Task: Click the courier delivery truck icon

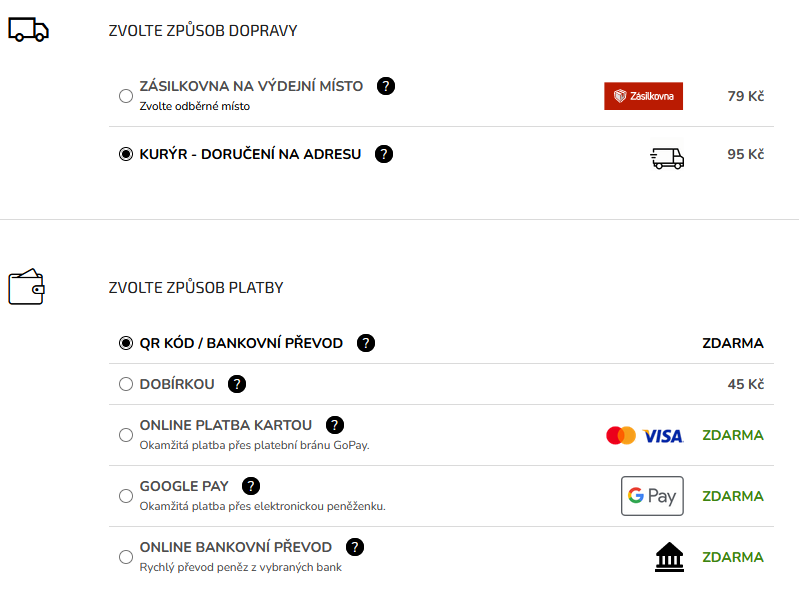Action: (667, 156)
